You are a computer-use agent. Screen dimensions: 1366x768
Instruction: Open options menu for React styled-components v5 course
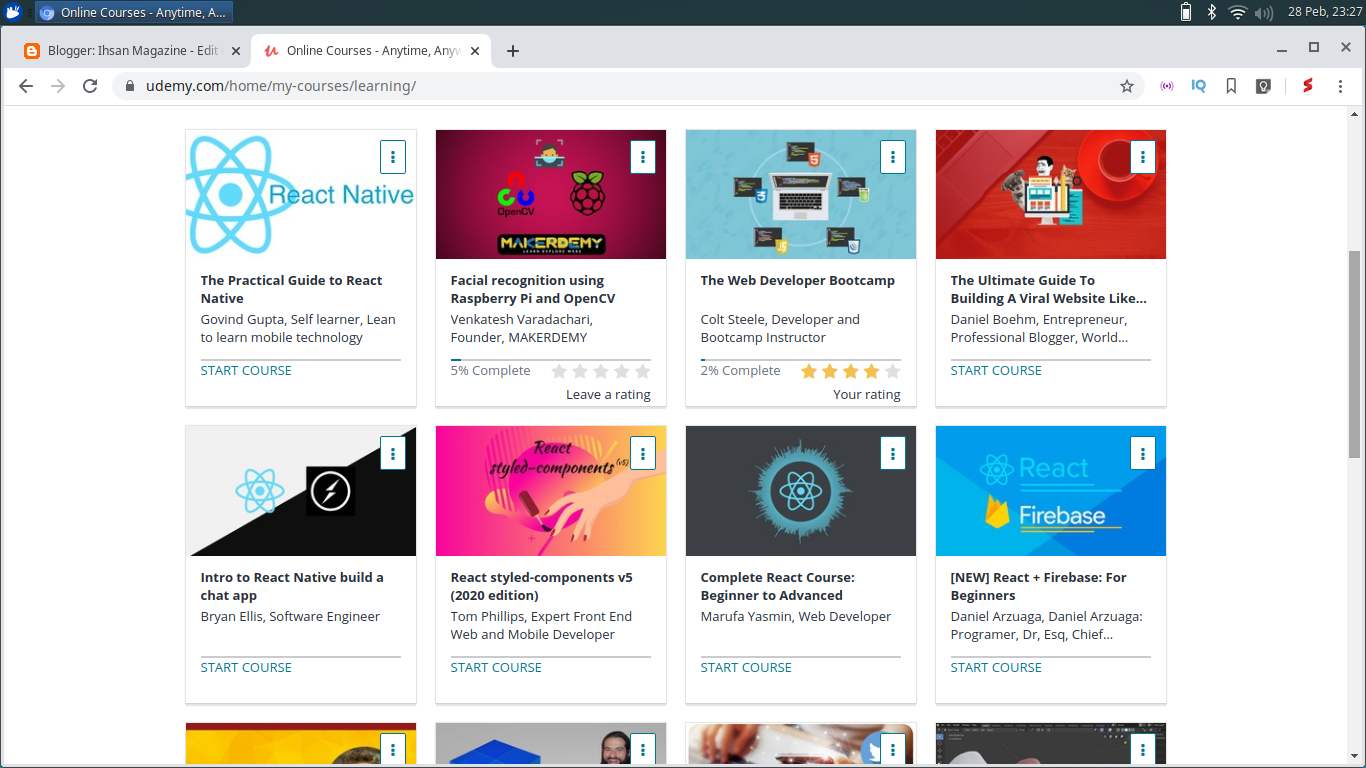642,454
